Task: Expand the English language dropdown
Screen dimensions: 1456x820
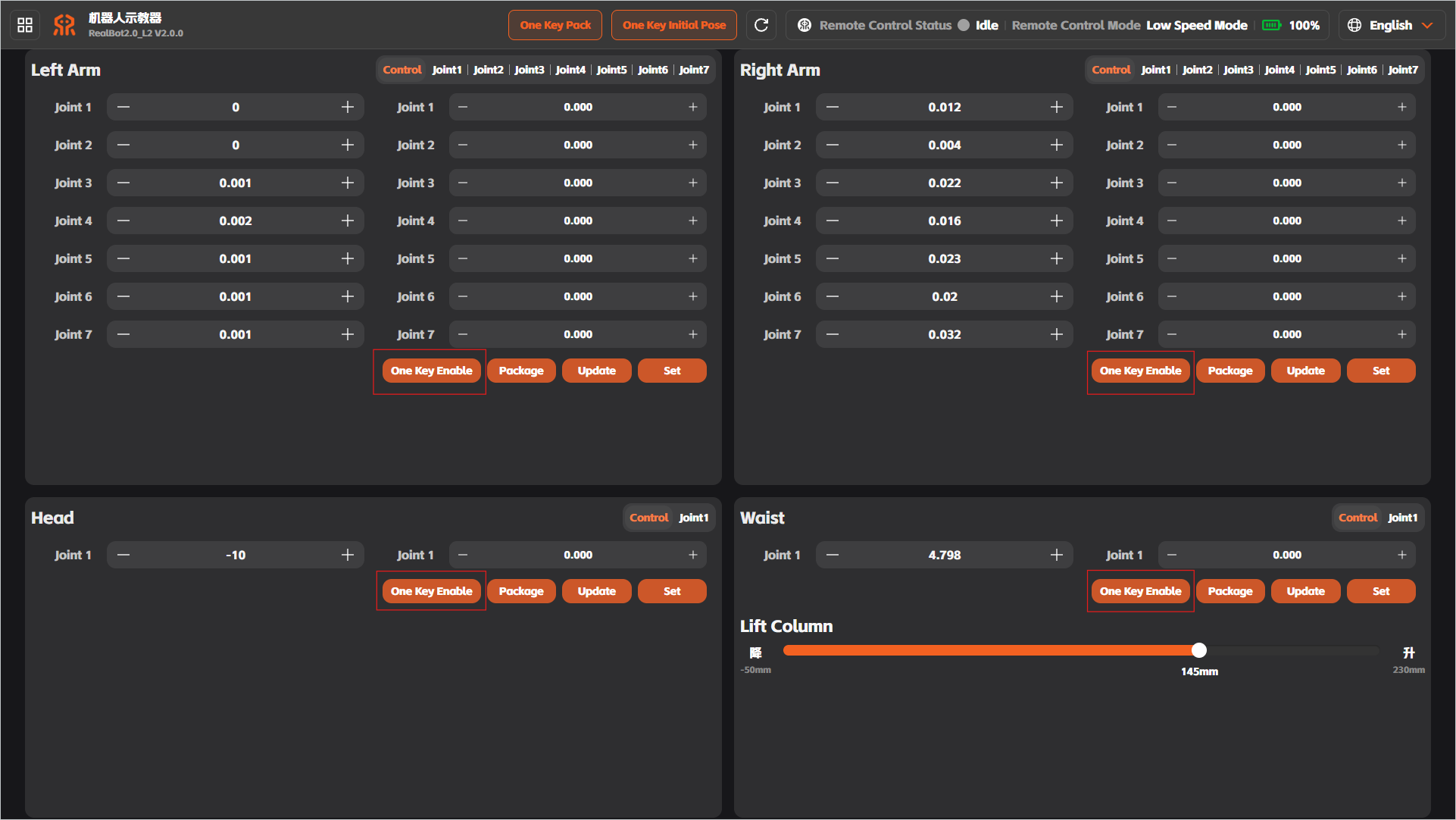Action: click(1428, 25)
